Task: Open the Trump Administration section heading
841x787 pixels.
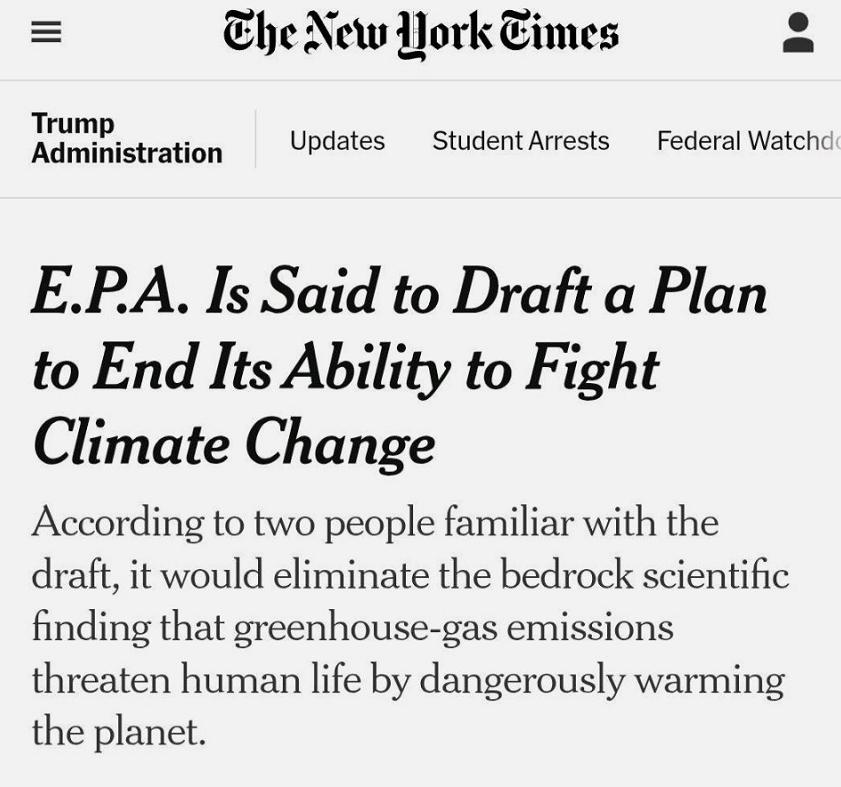Action: pos(127,138)
